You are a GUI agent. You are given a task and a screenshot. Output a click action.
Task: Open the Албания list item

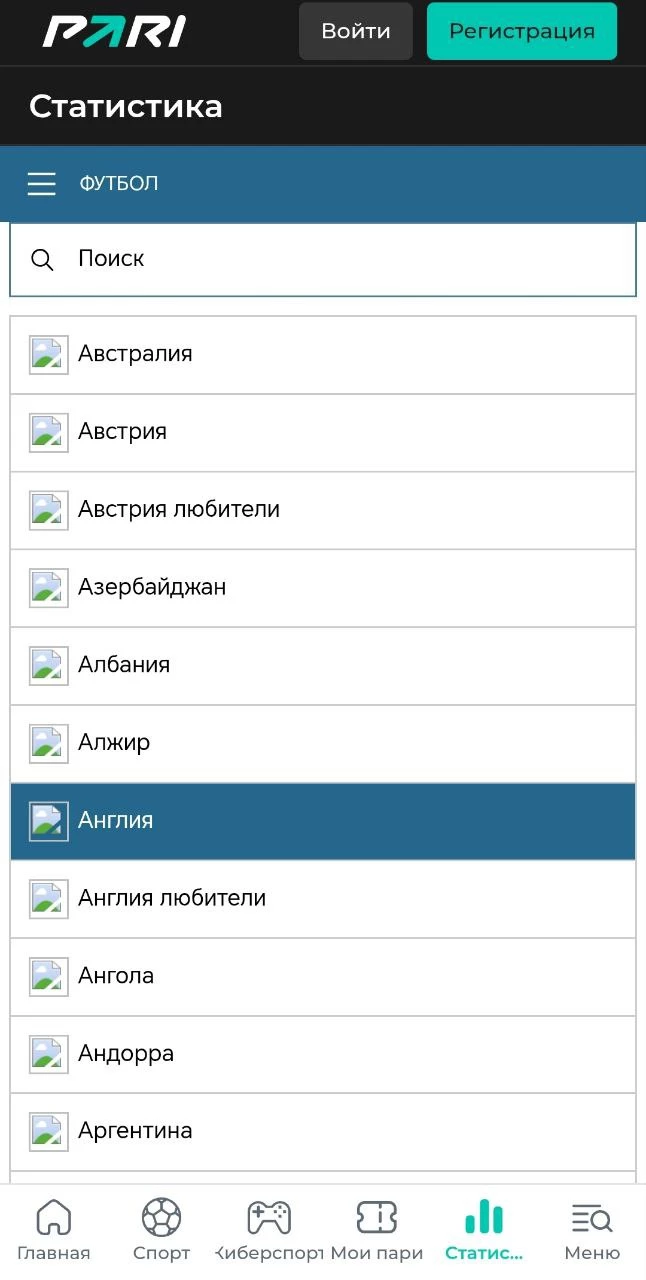[323, 666]
